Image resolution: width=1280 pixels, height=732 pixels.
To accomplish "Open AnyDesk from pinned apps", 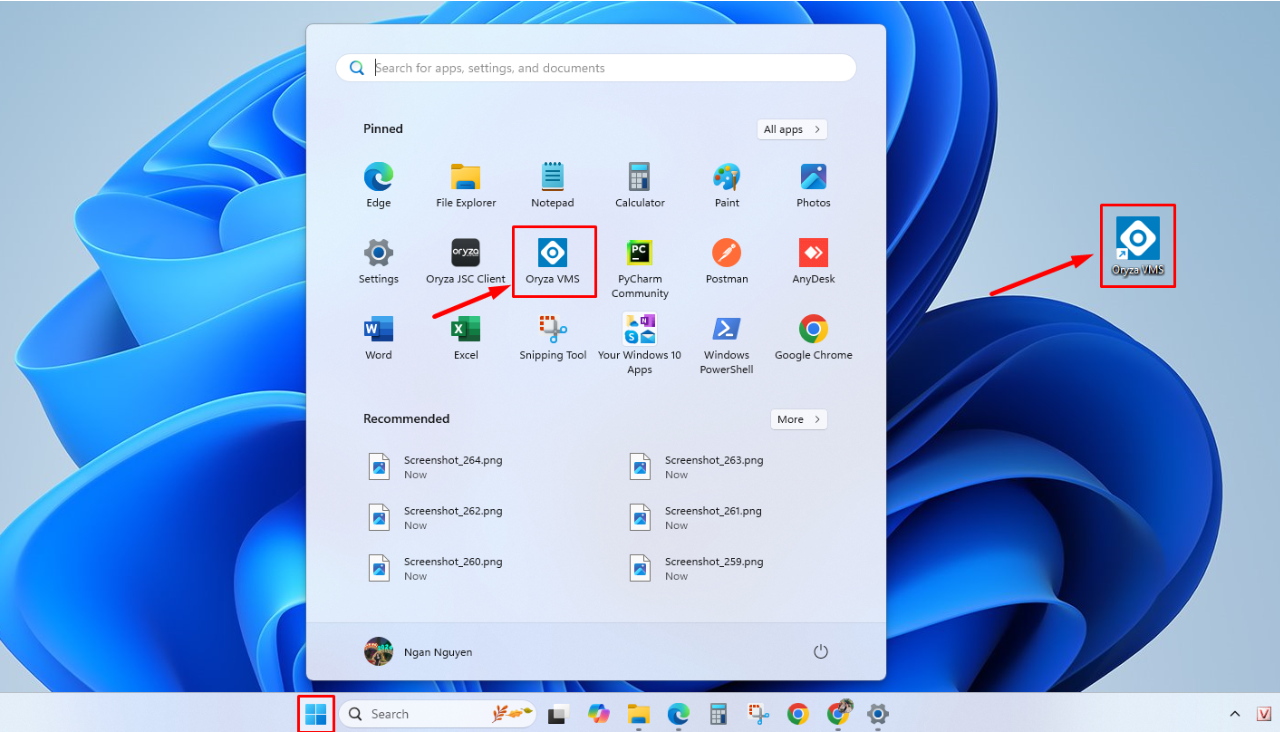I will coord(813,261).
